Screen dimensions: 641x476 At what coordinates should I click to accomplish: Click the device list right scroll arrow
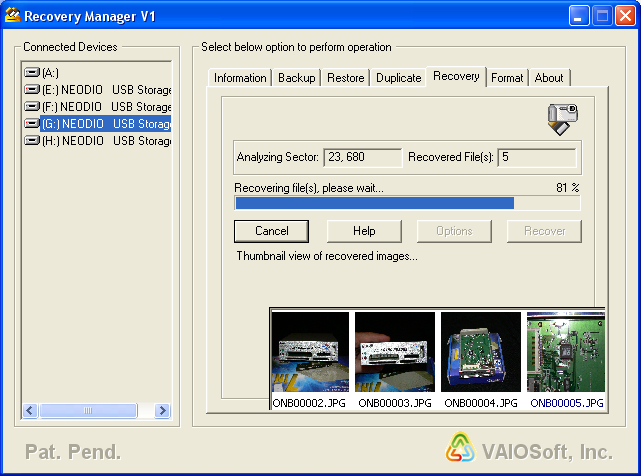(162, 410)
